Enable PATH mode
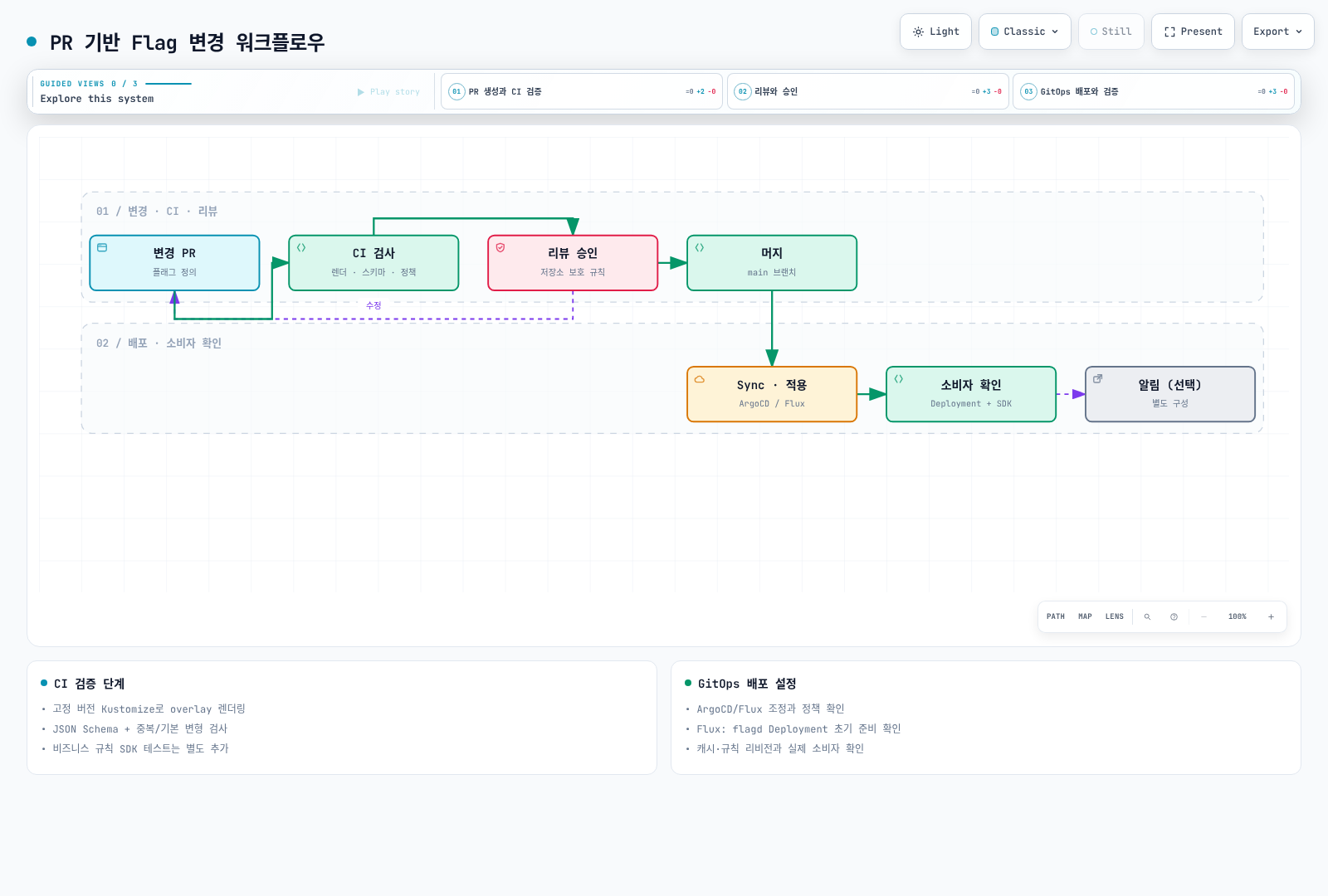1328x896 pixels. pos(1056,616)
